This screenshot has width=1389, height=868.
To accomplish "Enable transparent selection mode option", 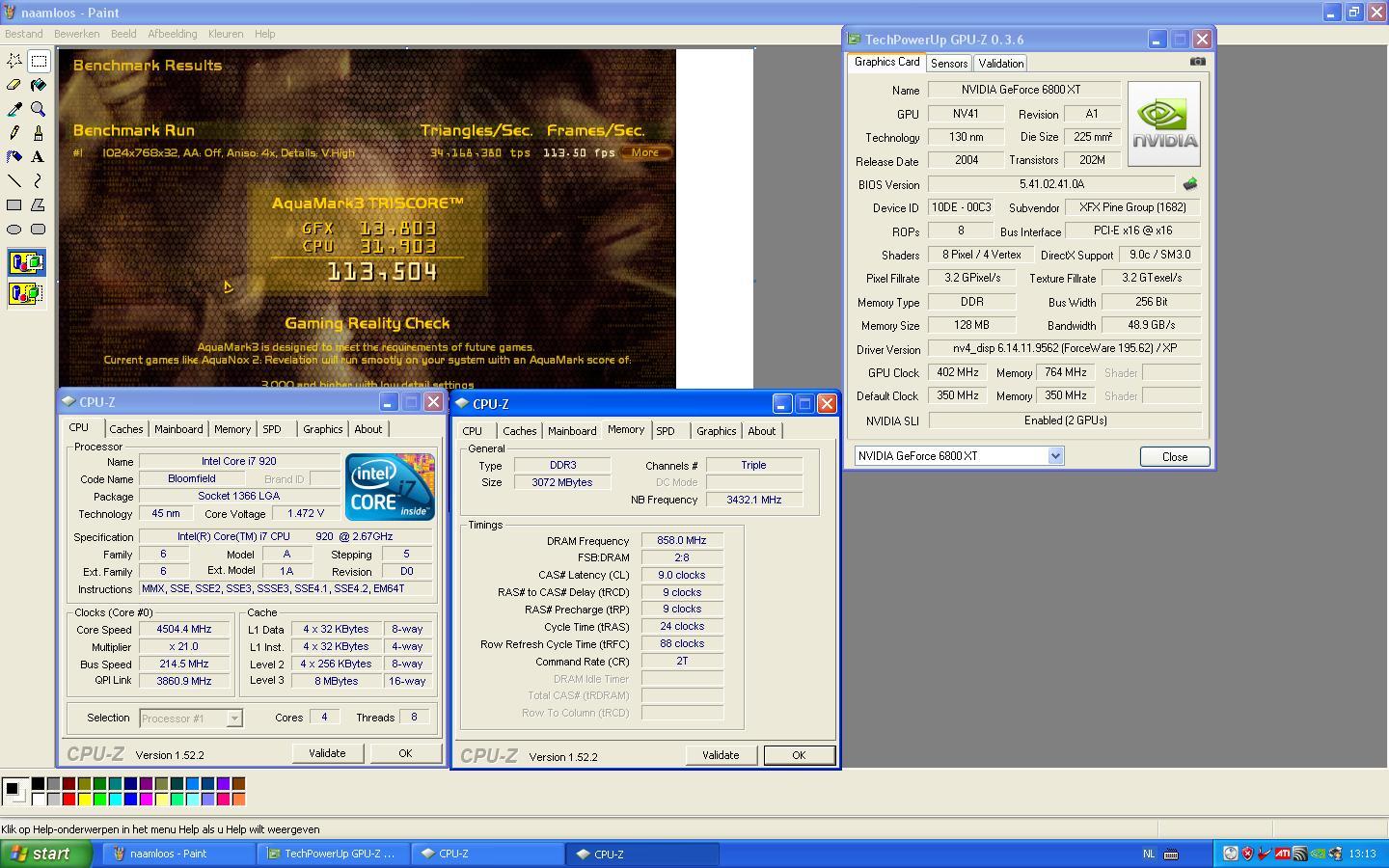I will (26, 293).
